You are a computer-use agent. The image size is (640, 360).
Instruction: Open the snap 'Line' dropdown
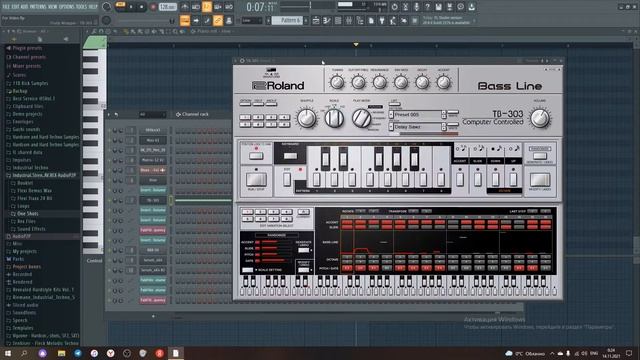tap(252, 20)
